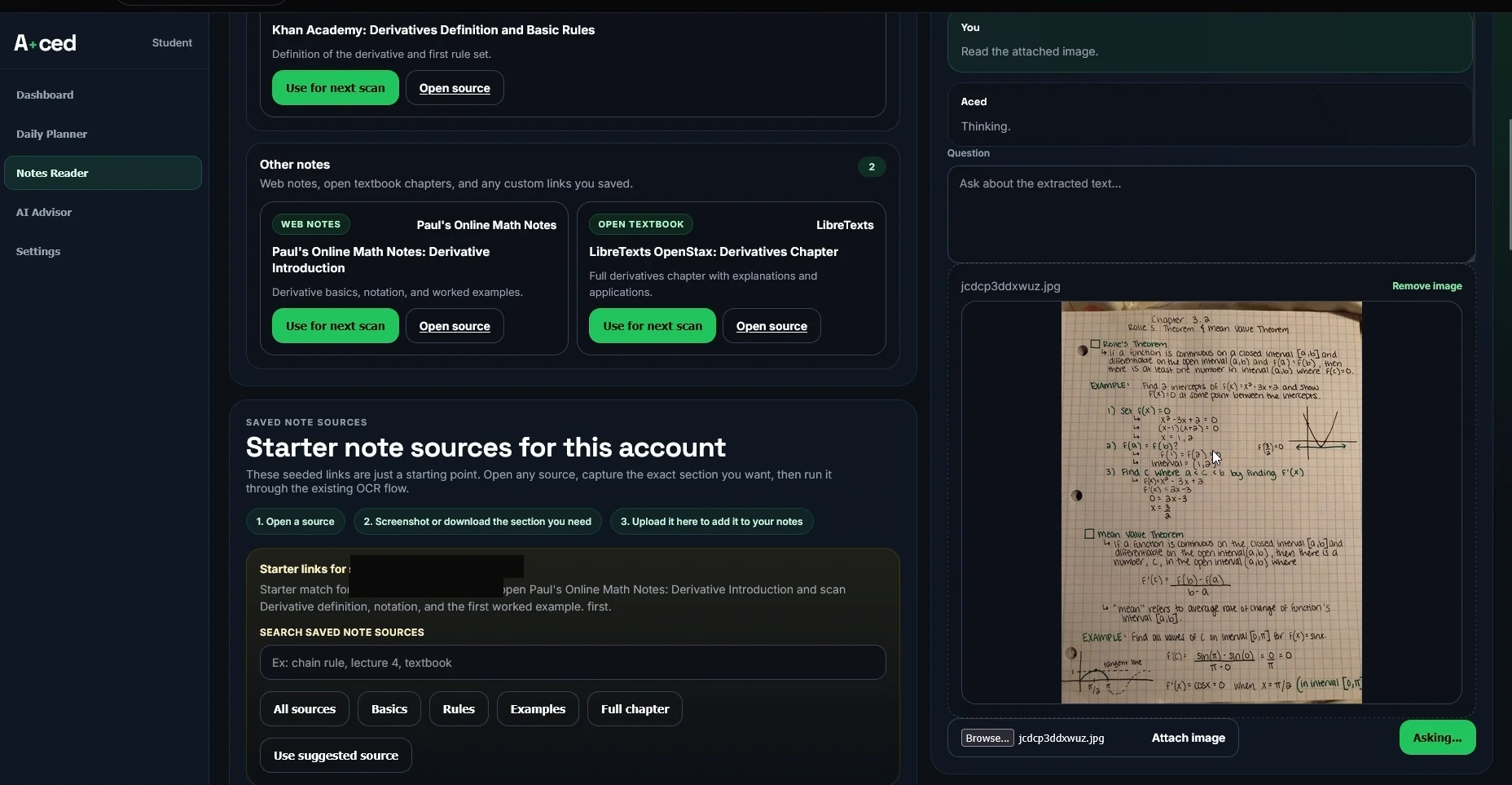Click the A+ced logo in the sidebar
1512x785 pixels.
coord(46,42)
